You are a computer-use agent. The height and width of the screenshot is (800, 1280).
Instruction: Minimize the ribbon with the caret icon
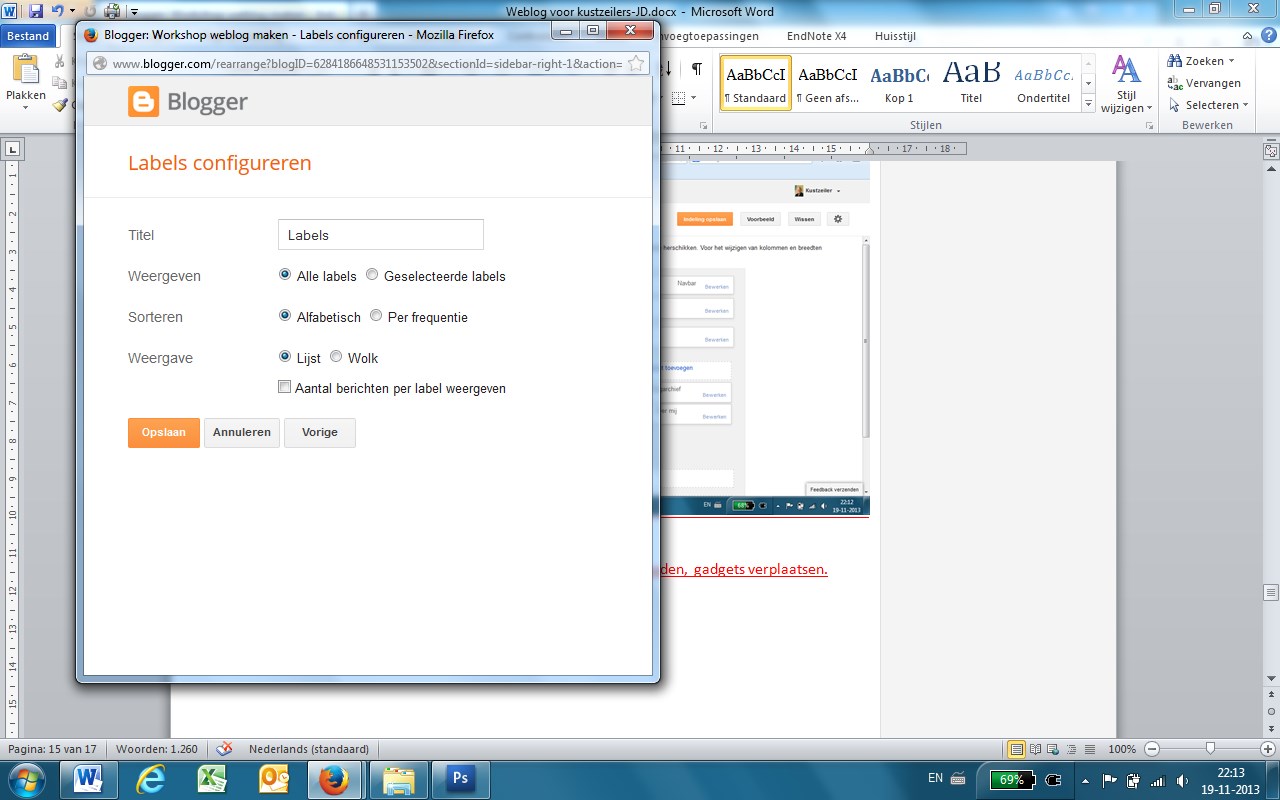tap(1247, 36)
